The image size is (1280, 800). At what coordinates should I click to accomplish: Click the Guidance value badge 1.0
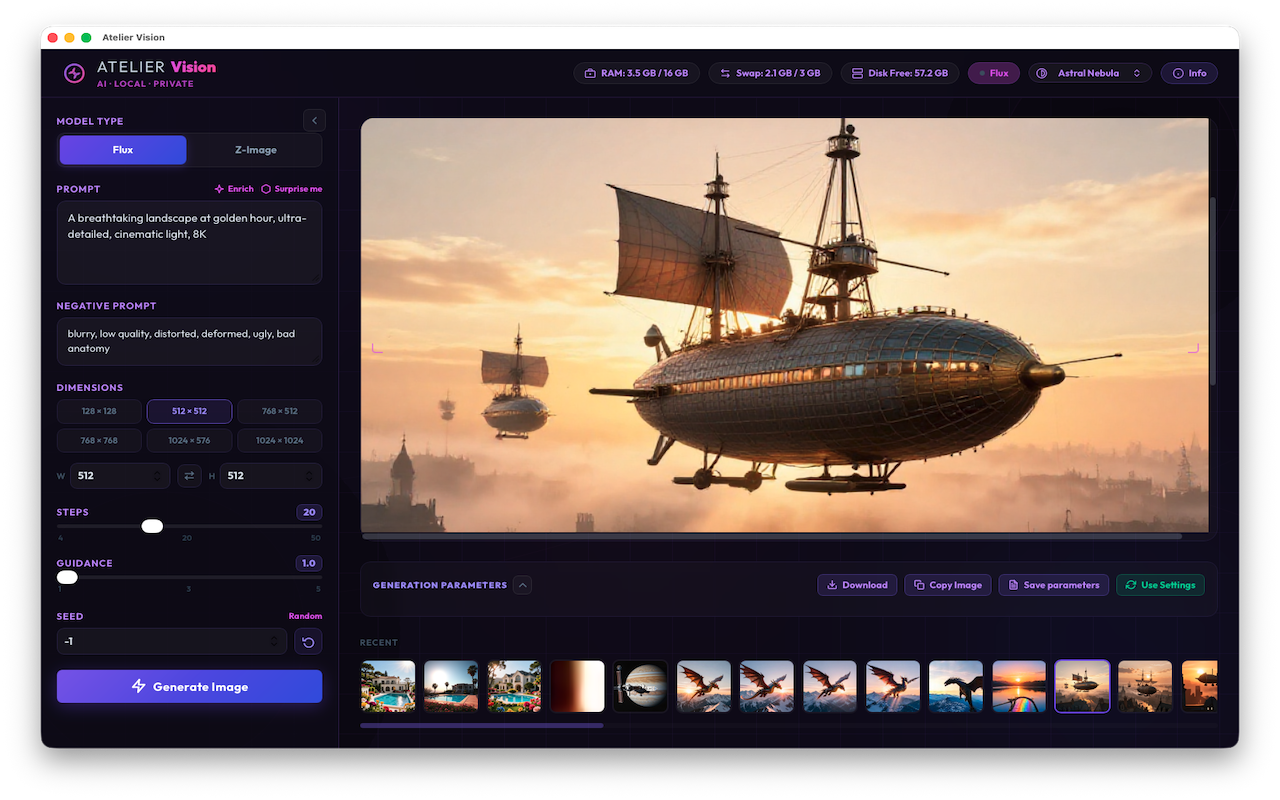click(309, 563)
